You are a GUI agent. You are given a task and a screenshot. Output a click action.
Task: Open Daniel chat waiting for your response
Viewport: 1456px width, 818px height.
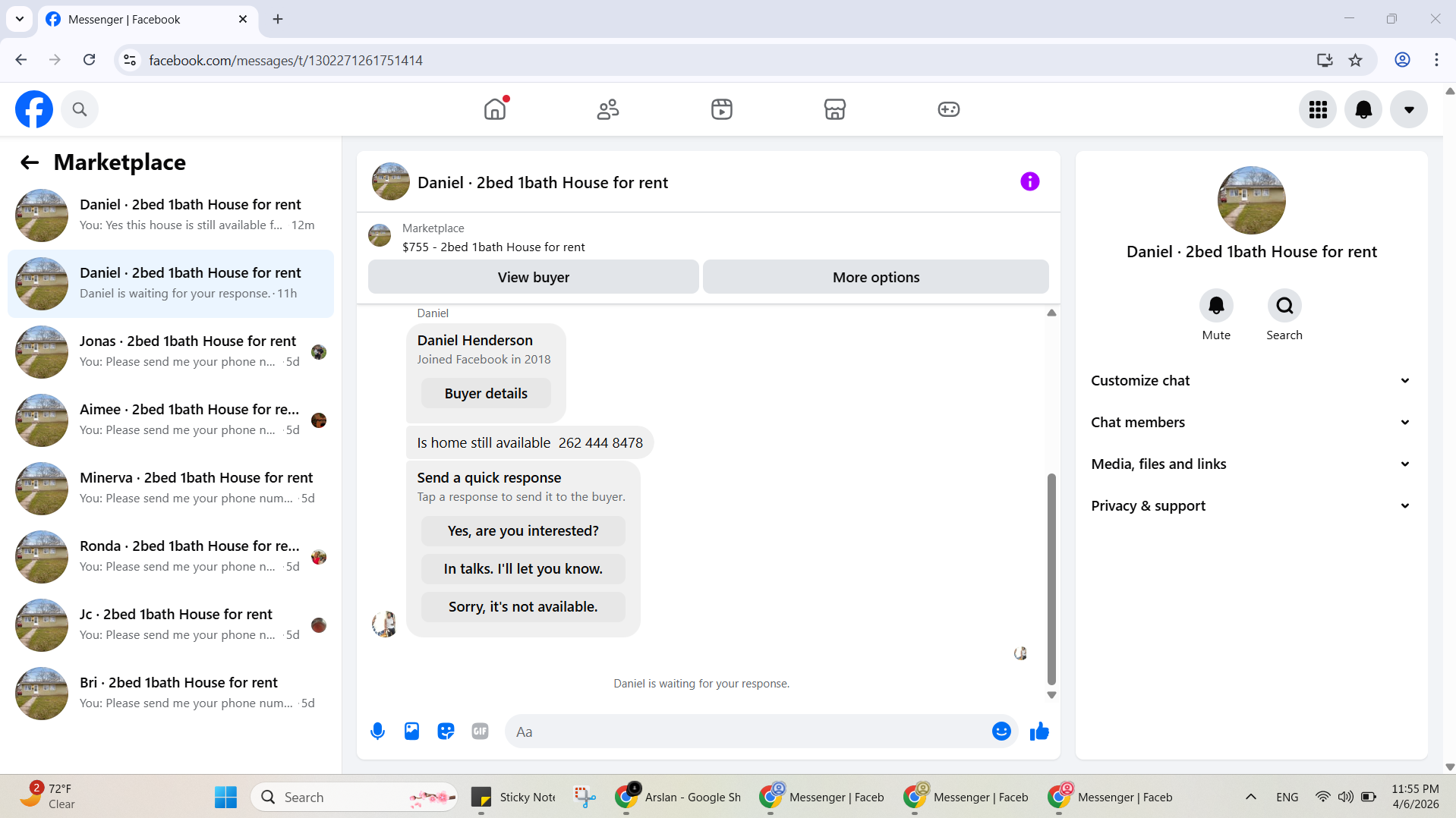(x=171, y=284)
